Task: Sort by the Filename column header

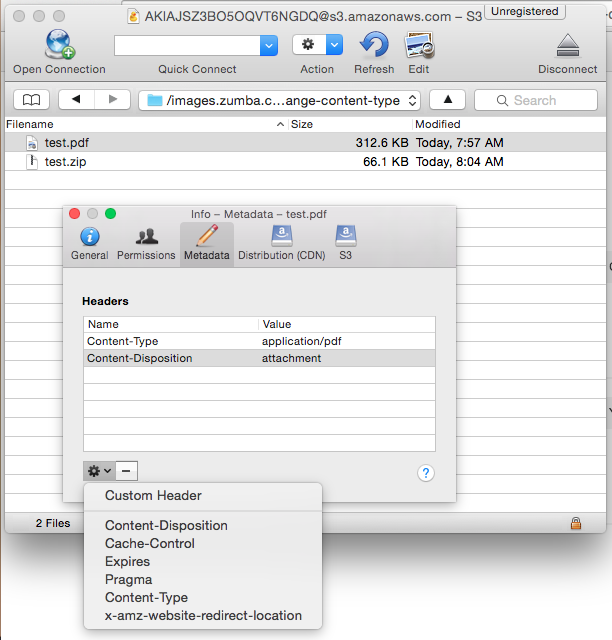Action: tap(146, 124)
